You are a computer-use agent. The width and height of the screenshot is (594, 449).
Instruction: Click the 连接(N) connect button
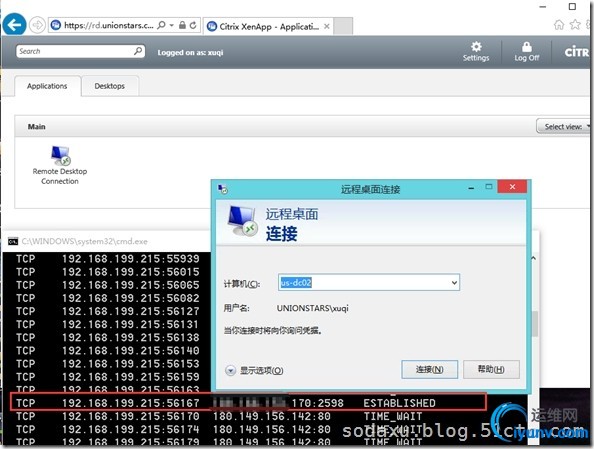[430, 369]
